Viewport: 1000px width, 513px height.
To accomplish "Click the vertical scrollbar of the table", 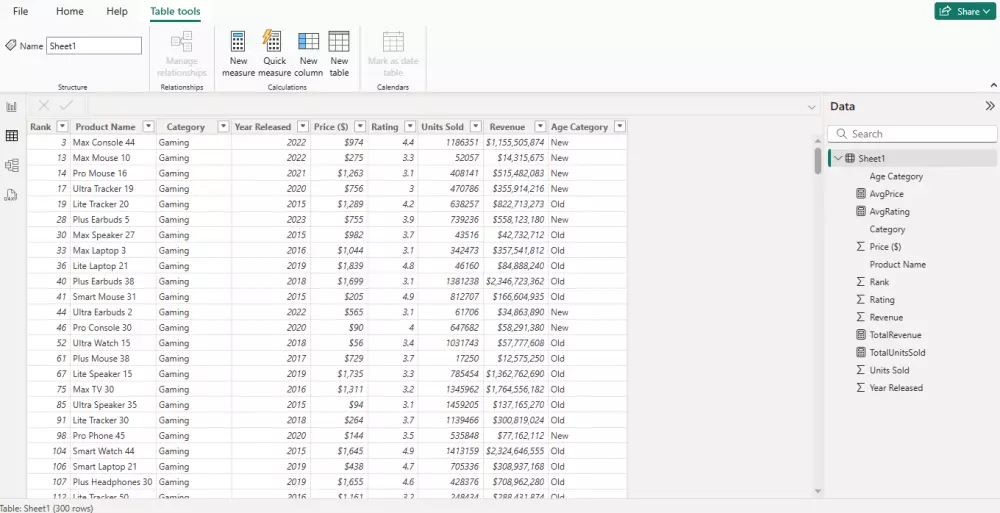I will (818, 161).
